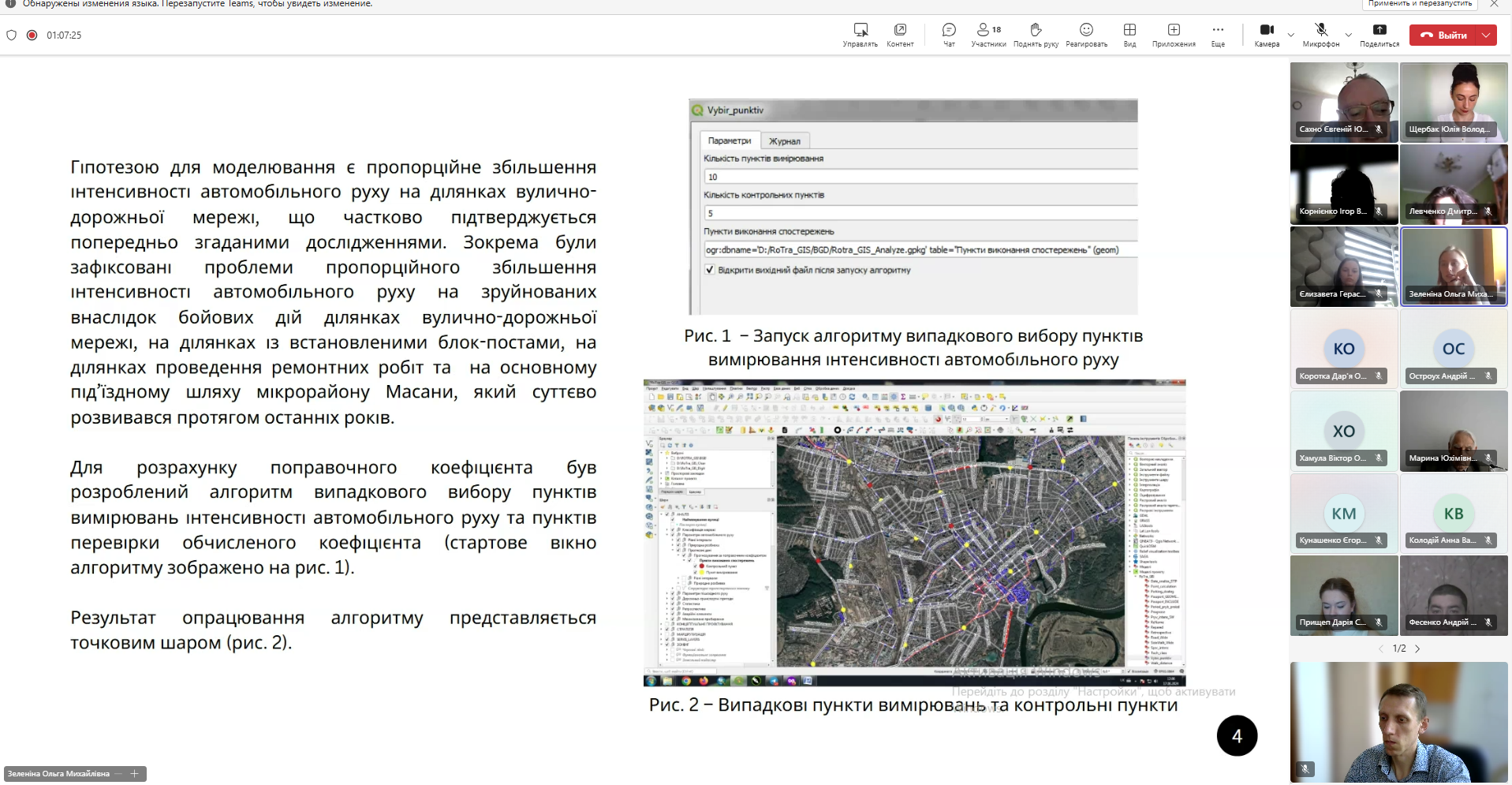Expand the camera options arrow beside Камера
Image resolution: width=1512 pixels, height=785 pixels.
[x=1291, y=35]
